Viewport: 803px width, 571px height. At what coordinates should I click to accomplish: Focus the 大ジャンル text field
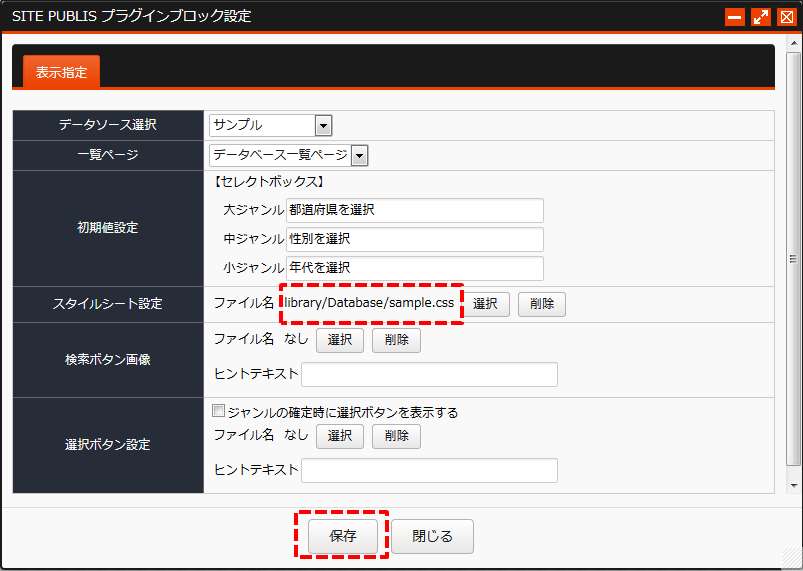point(415,210)
